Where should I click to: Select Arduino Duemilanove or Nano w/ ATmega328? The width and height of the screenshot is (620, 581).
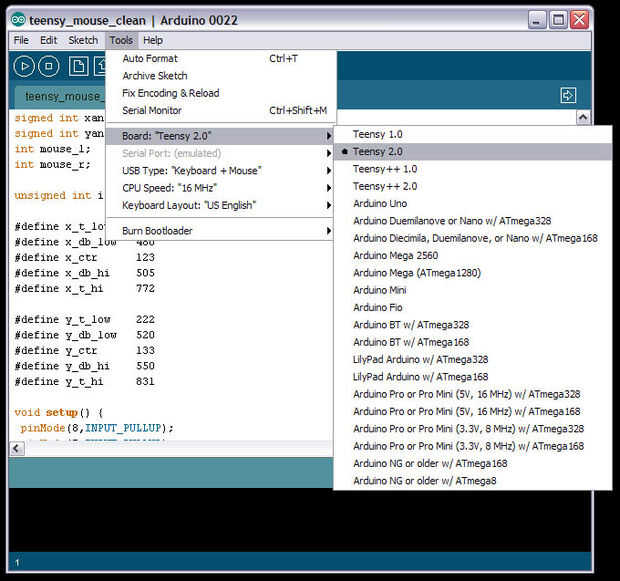tap(473, 221)
